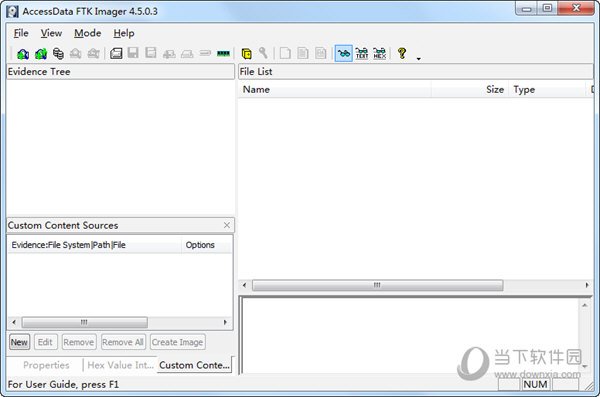600x397 pixels.
Task: Click the Add Evidence Item toolbar icon
Action: pos(23,54)
